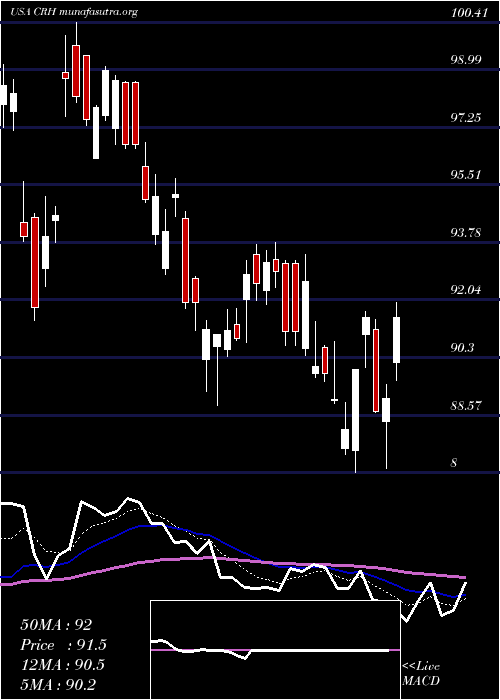This screenshot has width=500, height=700.
Task: Click the '50MA : 92' readout
Action: [x=56, y=625]
